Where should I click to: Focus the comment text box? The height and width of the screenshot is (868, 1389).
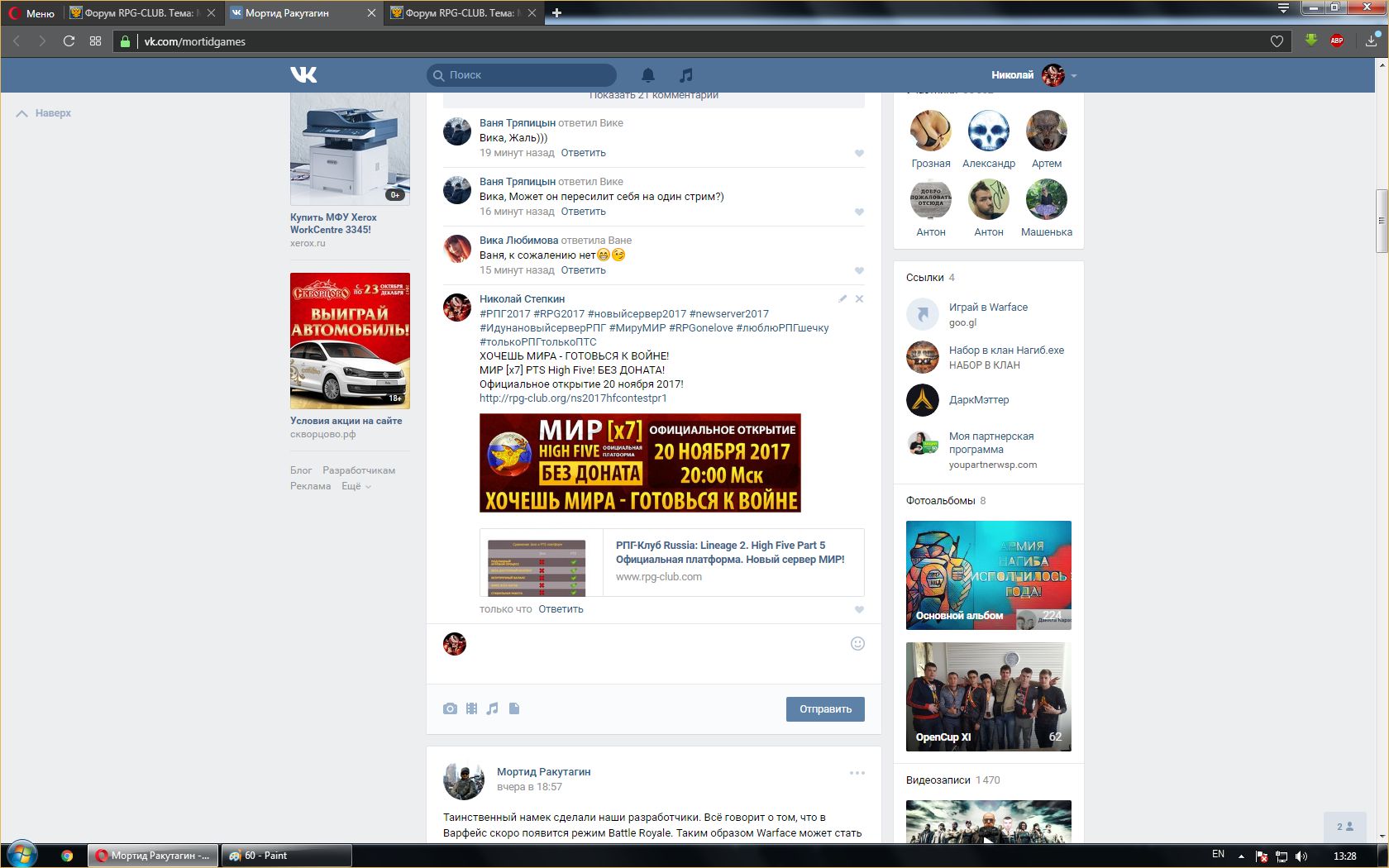tap(657, 653)
